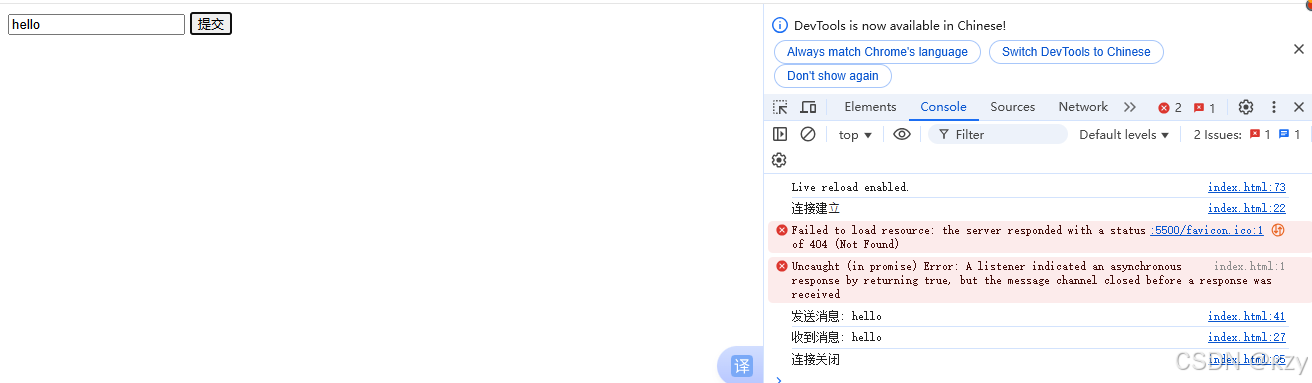Open index.html:1 link of Uncaught error
Image resolution: width=1312 pixels, height=383 pixels.
(x=1249, y=266)
